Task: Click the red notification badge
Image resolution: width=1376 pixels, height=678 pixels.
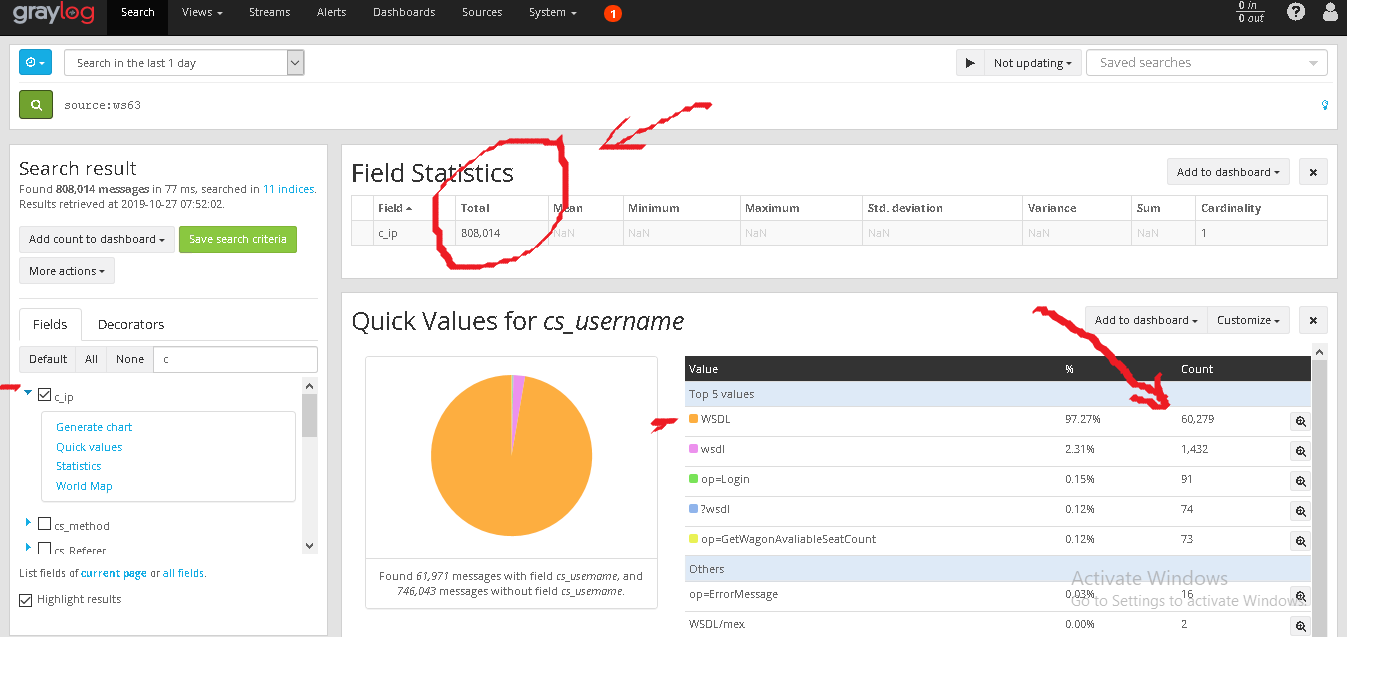Action: coord(613,13)
